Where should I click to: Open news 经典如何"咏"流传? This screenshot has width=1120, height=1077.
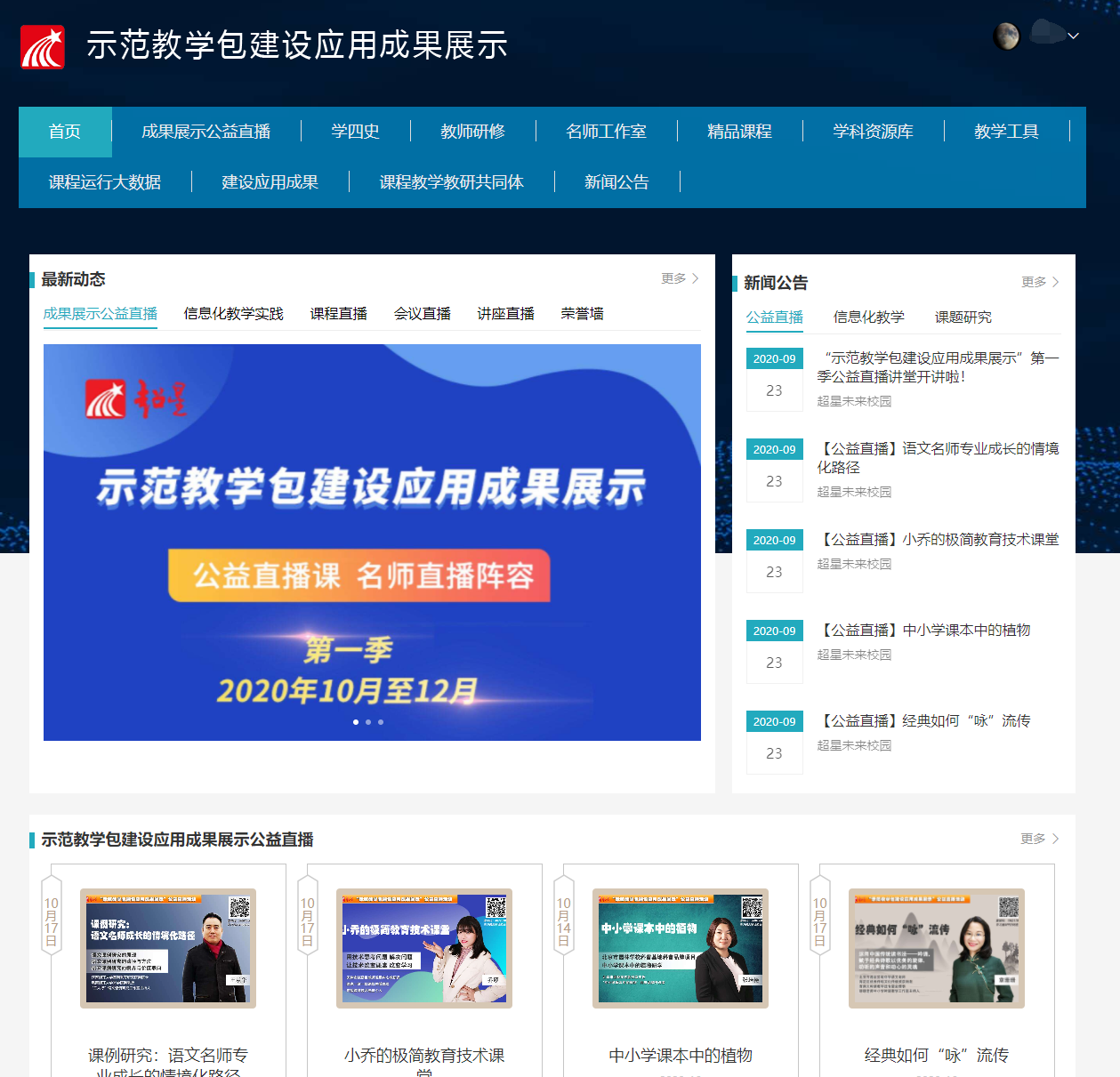pyautogui.click(x=924, y=721)
